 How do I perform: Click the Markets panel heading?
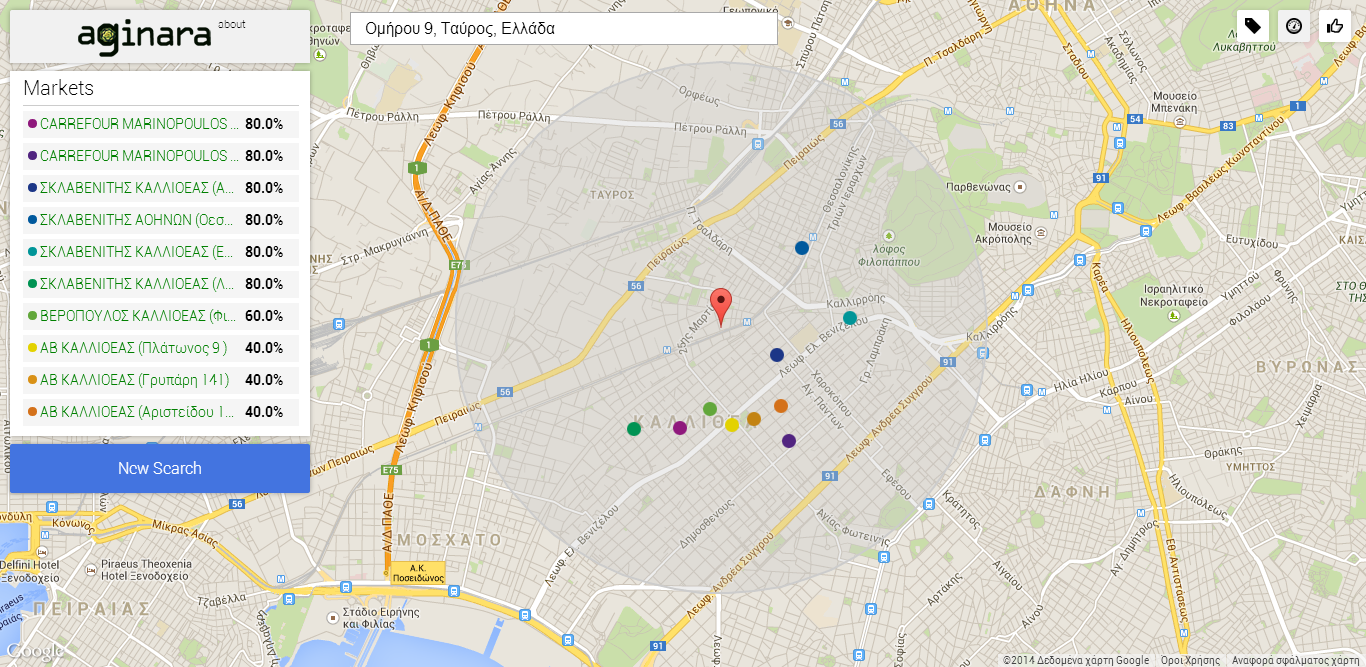click(x=59, y=88)
